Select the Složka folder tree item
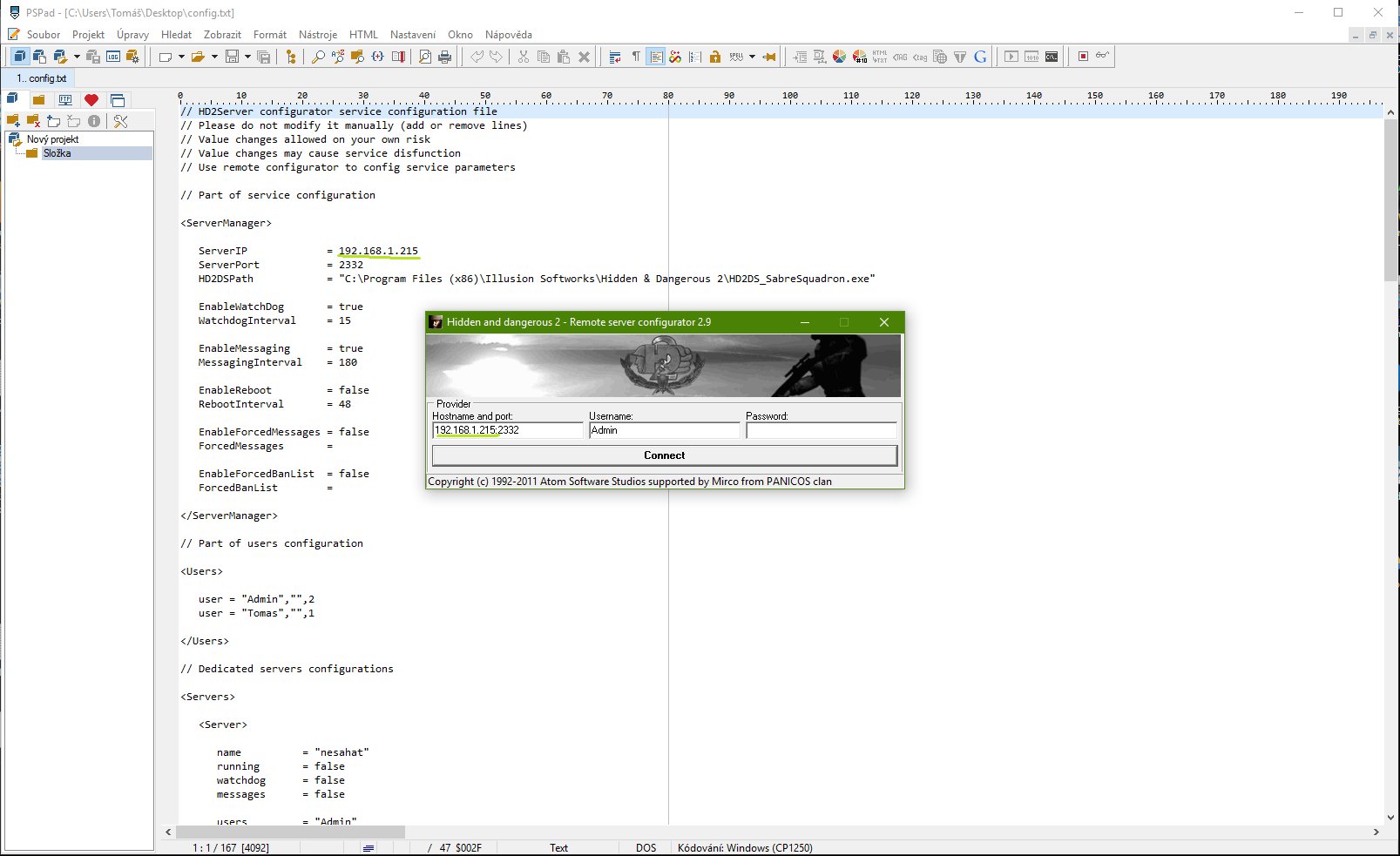 [x=57, y=153]
